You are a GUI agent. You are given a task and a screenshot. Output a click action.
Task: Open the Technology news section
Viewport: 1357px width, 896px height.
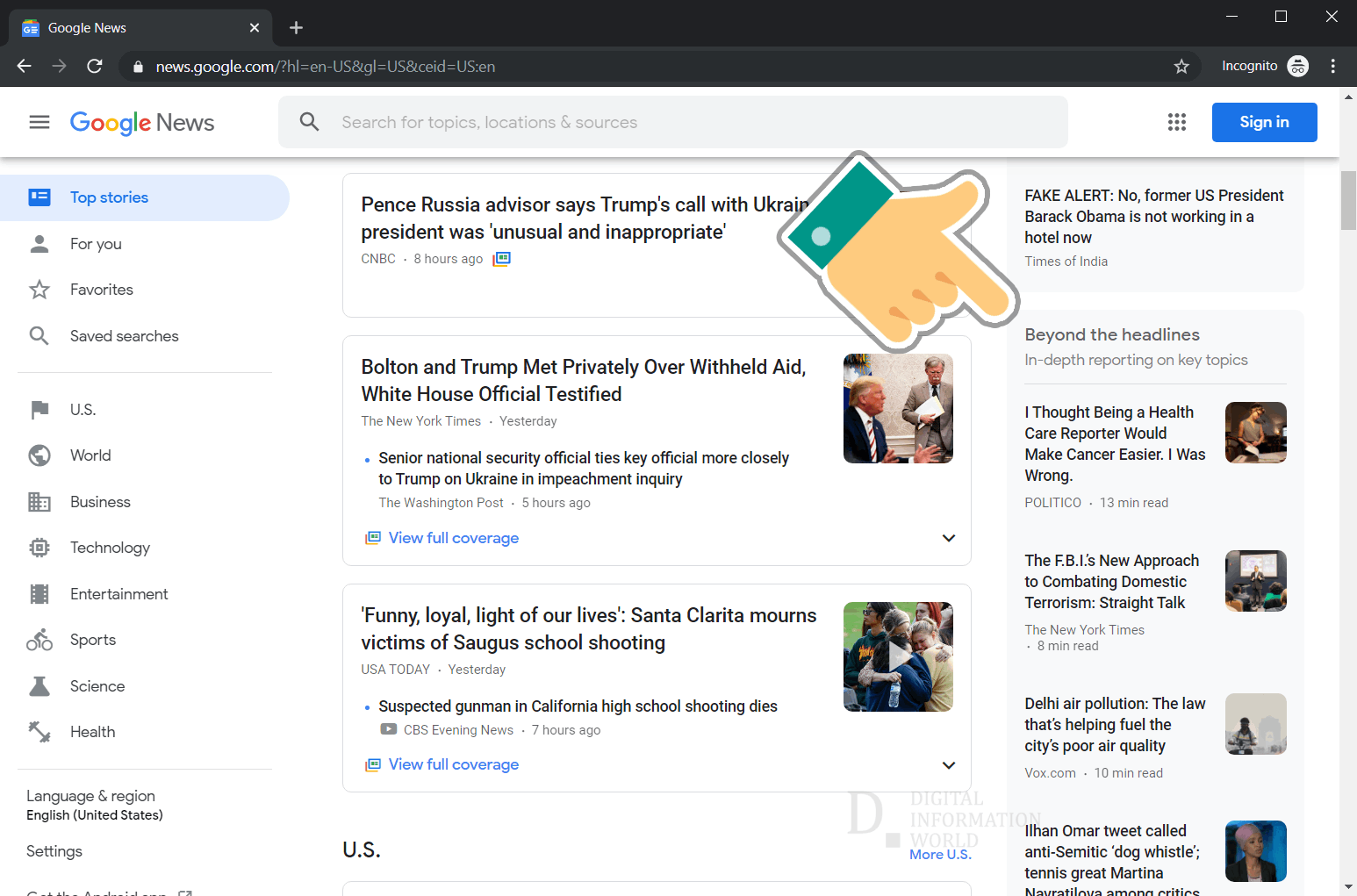(x=110, y=548)
